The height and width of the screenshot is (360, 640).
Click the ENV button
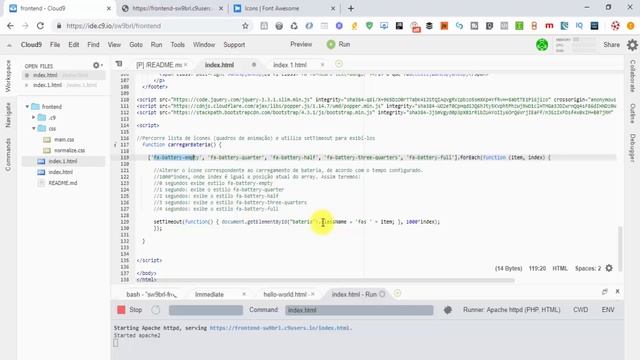coord(608,310)
